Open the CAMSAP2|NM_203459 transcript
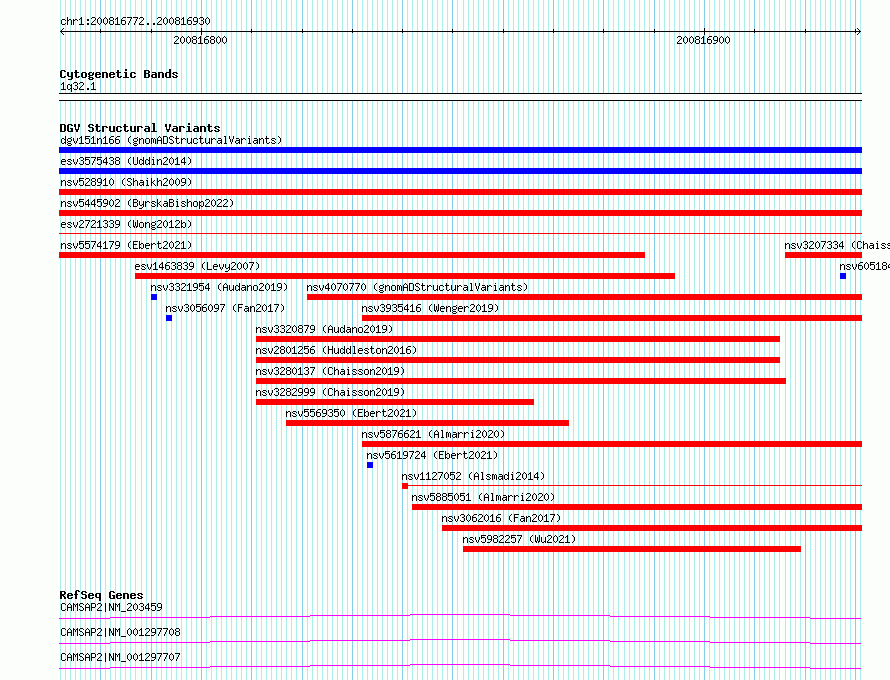The width and height of the screenshot is (890, 680). (111, 607)
